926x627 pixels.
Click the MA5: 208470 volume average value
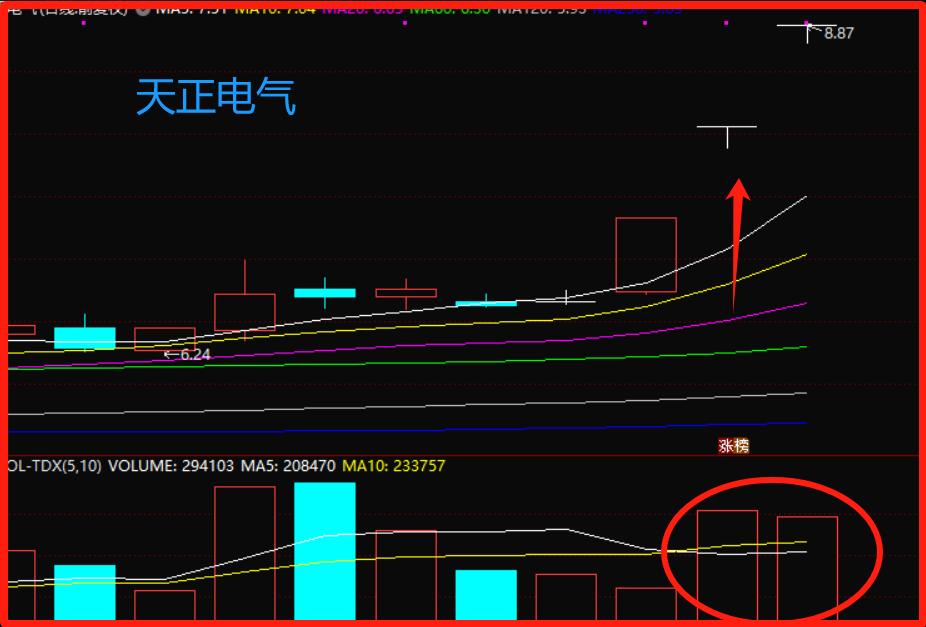(288, 466)
